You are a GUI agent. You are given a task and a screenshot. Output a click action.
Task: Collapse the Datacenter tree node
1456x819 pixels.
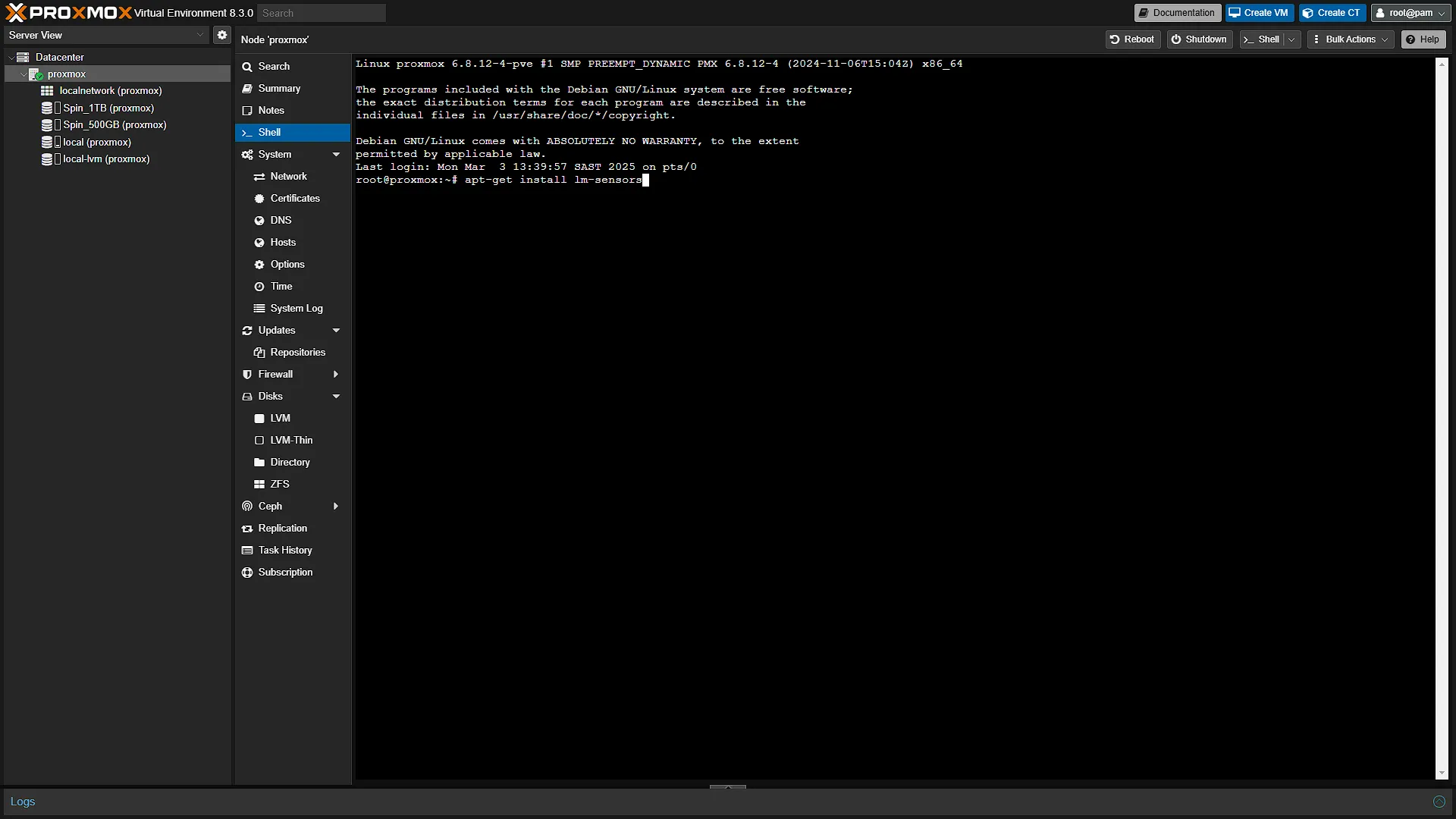tap(11, 57)
